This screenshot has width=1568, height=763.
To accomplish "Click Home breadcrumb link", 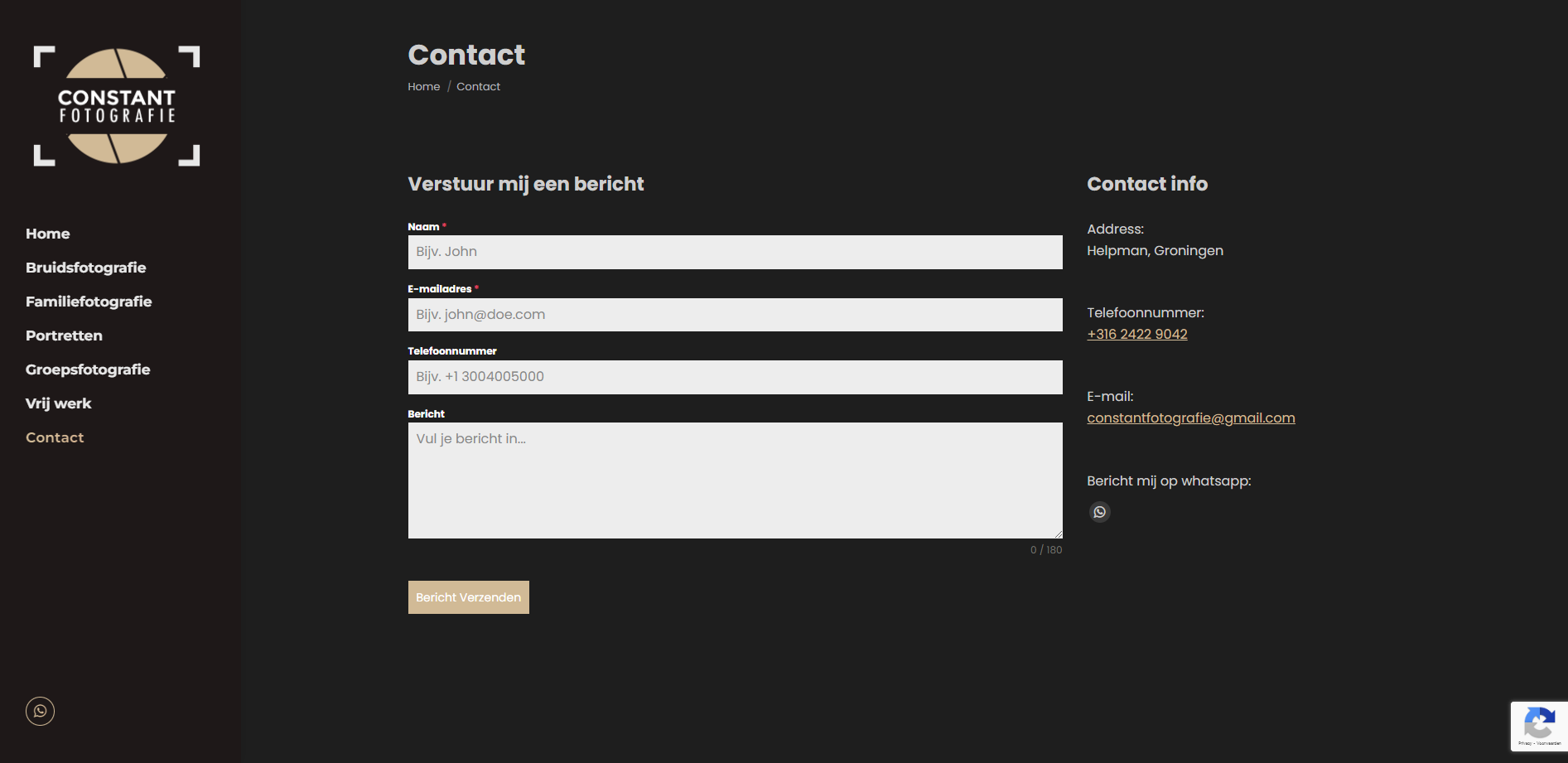I will 424,86.
